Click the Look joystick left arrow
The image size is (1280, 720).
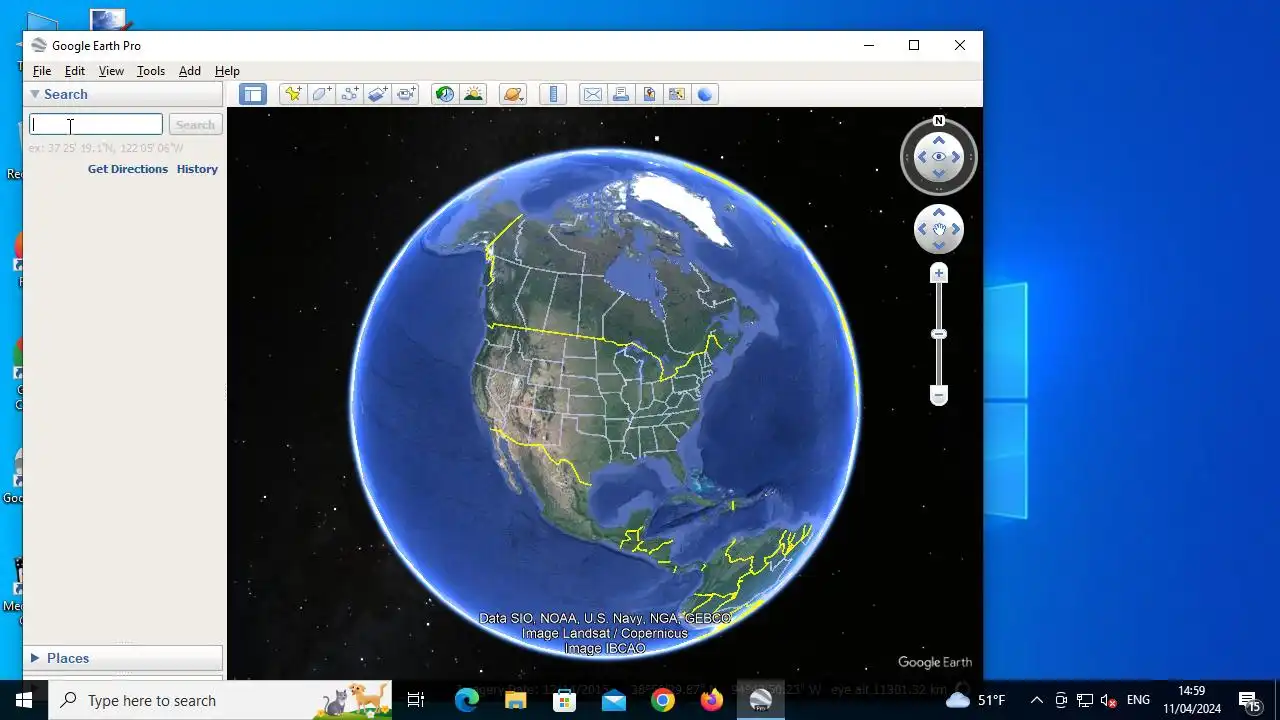[x=921, y=157]
